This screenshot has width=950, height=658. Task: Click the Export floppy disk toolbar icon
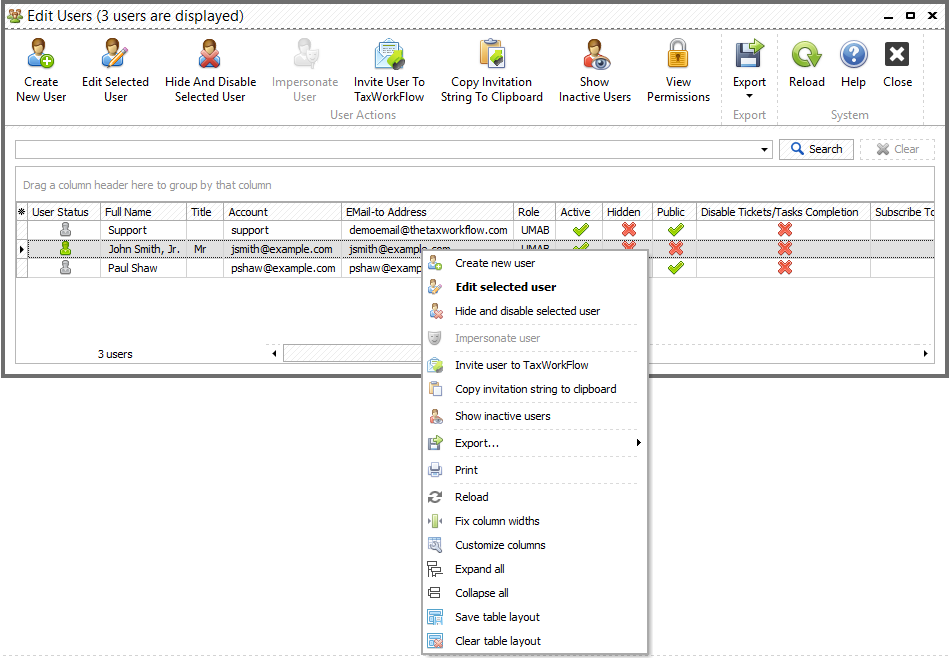coord(749,53)
